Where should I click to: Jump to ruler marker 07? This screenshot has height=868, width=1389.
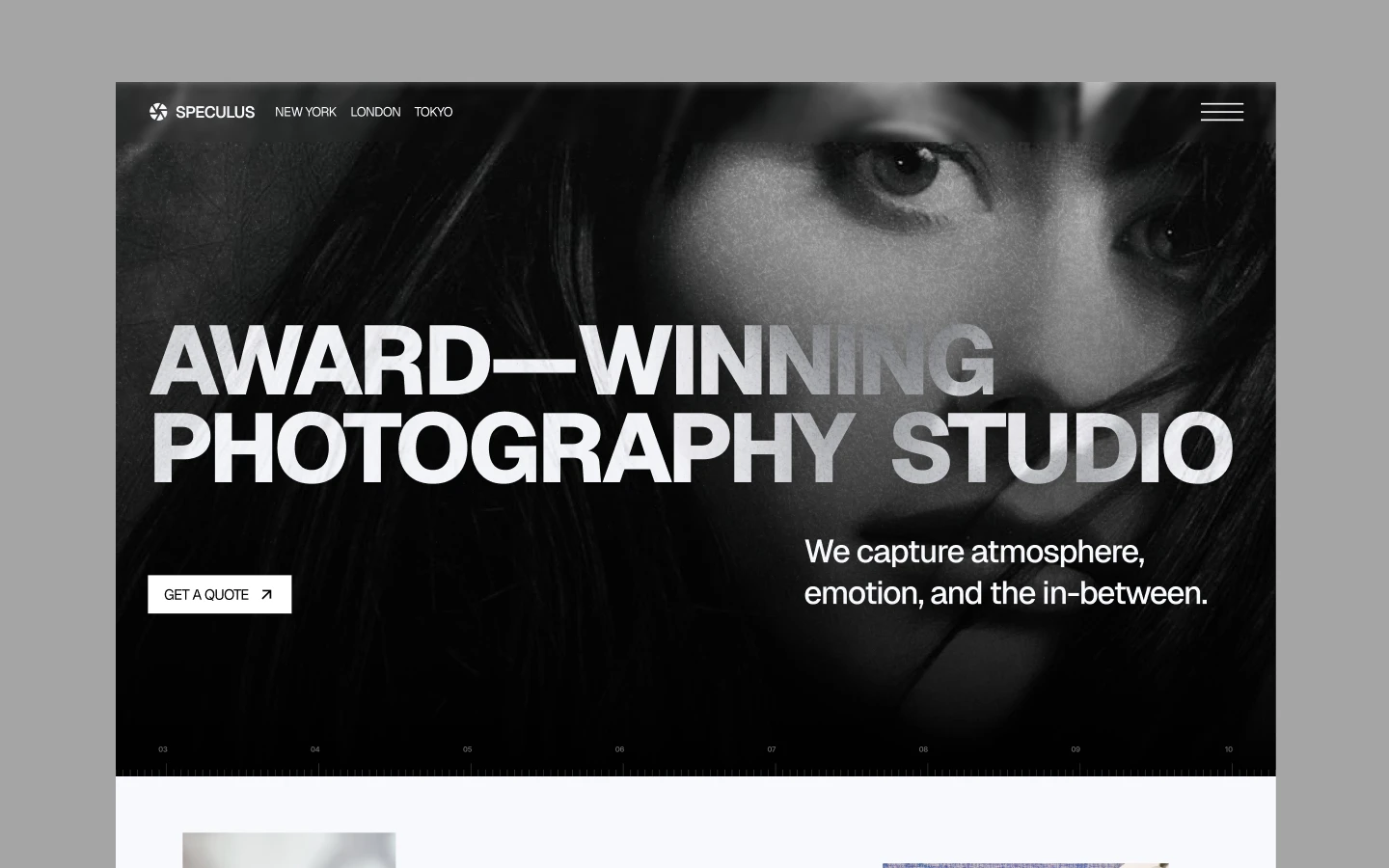[x=772, y=749]
